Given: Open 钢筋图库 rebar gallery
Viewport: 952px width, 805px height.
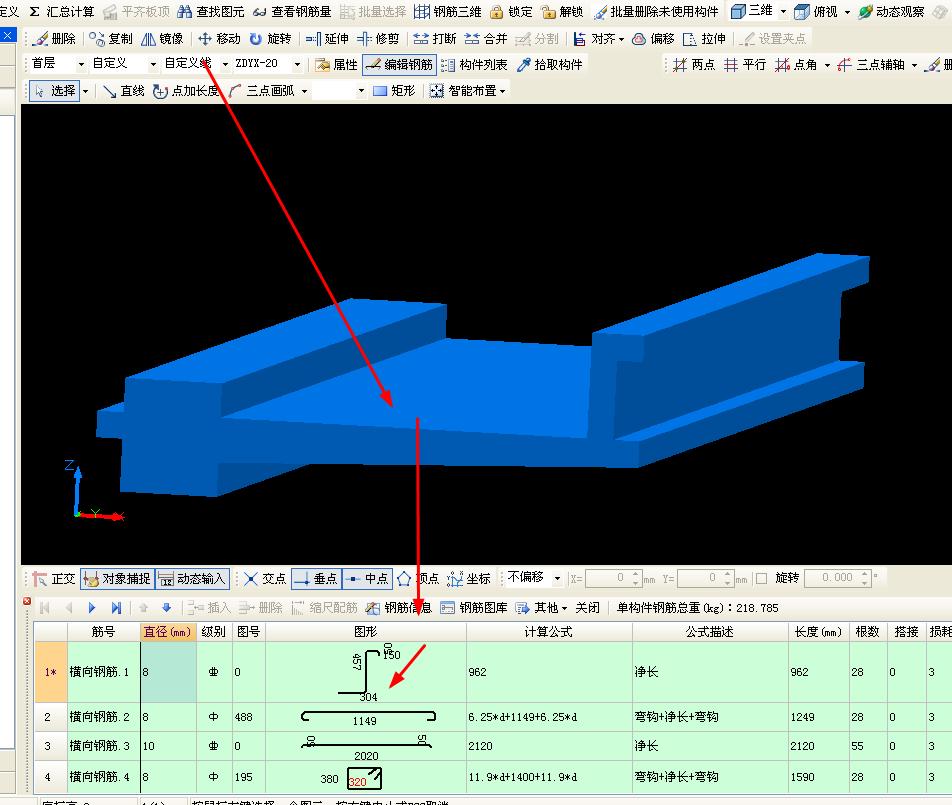Looking at the screenshot, I should [474, 608].
